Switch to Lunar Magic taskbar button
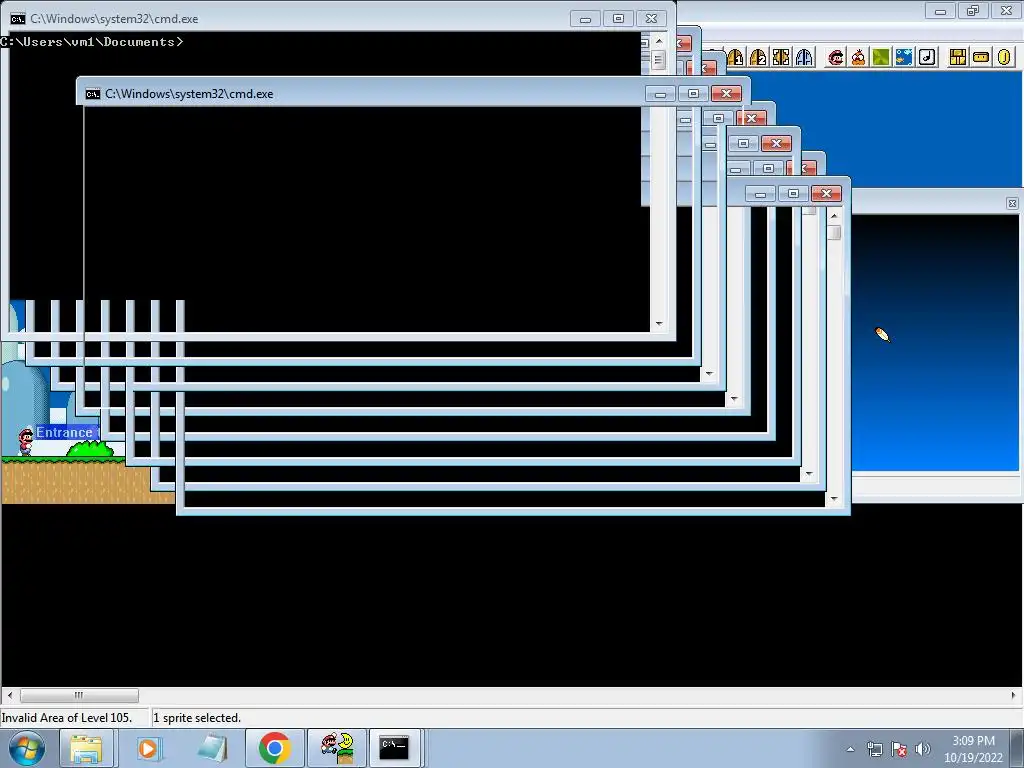Viewport: 1024px width, 768px height. (337, 748)
